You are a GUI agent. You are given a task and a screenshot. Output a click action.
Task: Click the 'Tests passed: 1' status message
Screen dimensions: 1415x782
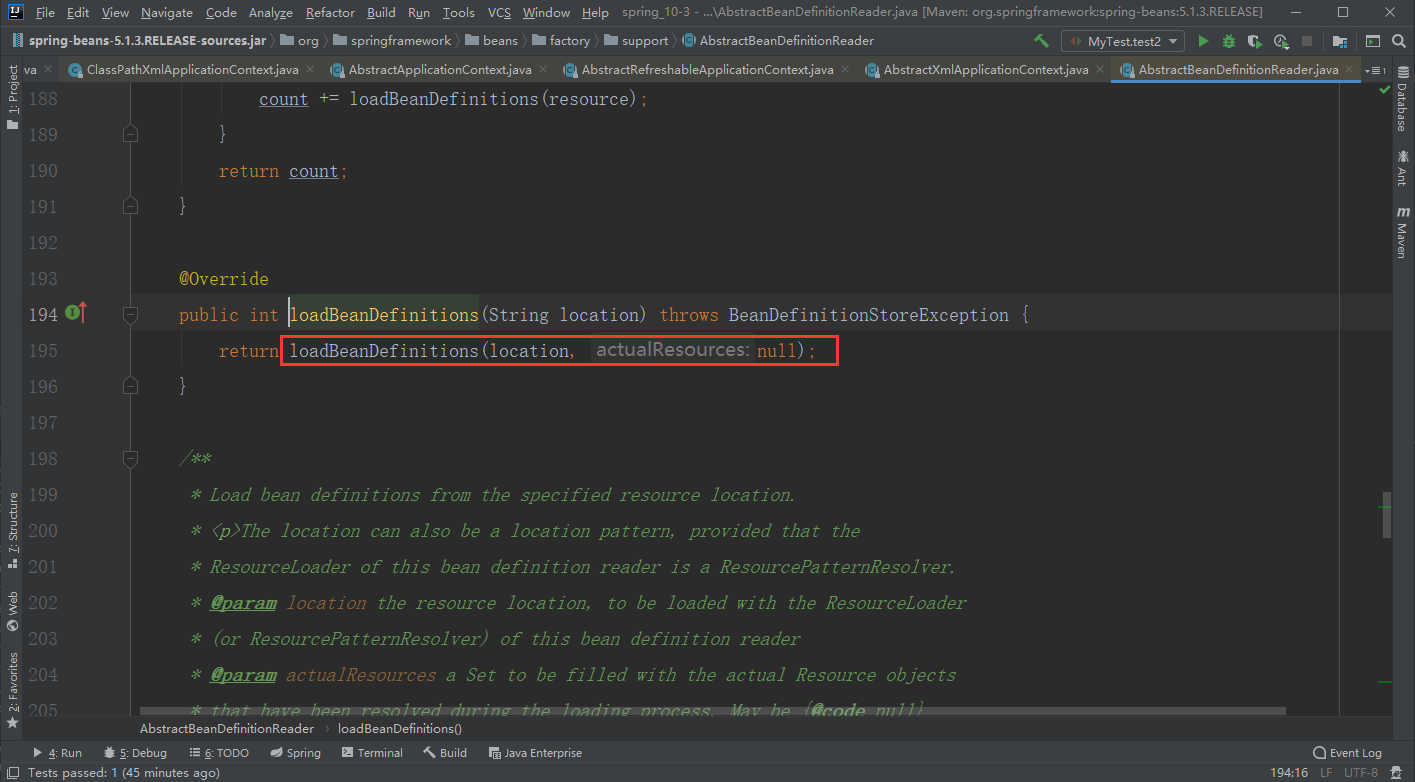[x=123, y=773]
